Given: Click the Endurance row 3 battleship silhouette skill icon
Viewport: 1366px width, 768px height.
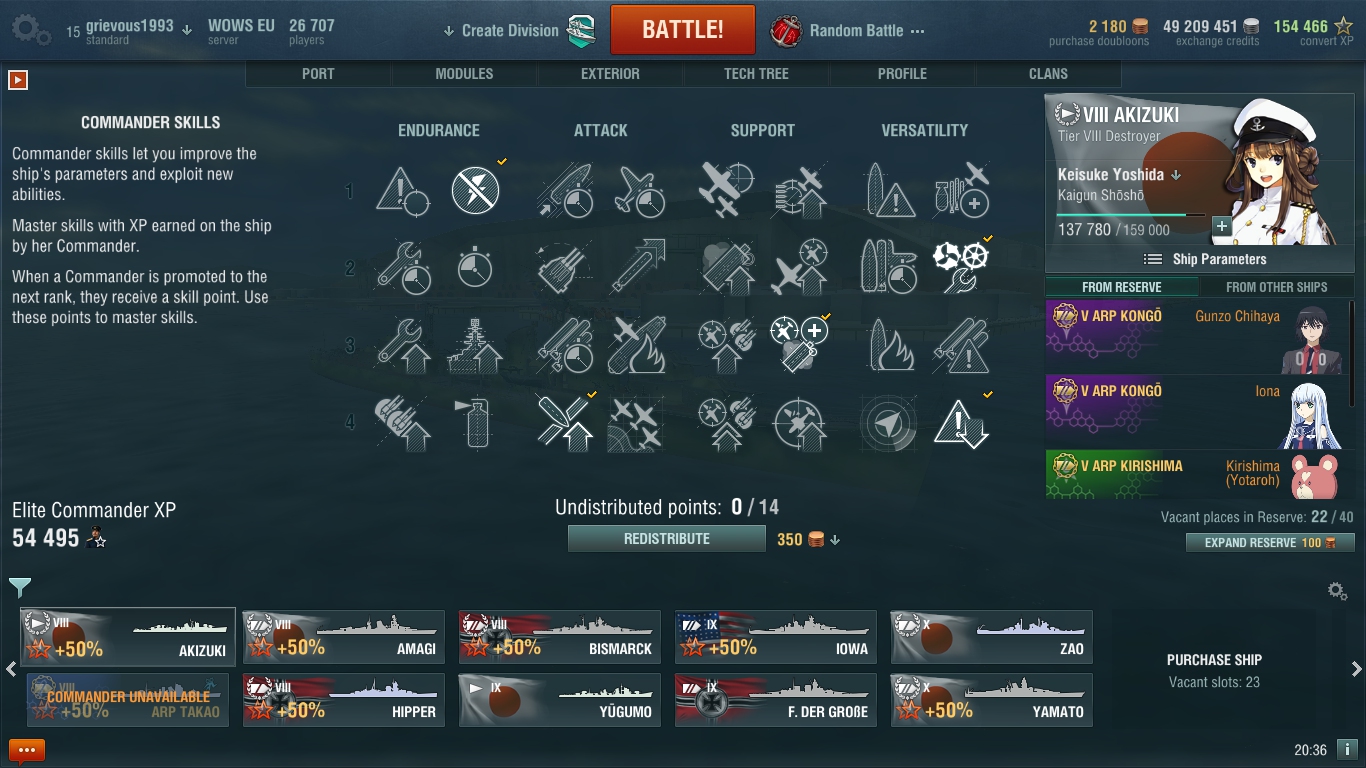Looking at the screenshot, I should (x=475, y=345).
